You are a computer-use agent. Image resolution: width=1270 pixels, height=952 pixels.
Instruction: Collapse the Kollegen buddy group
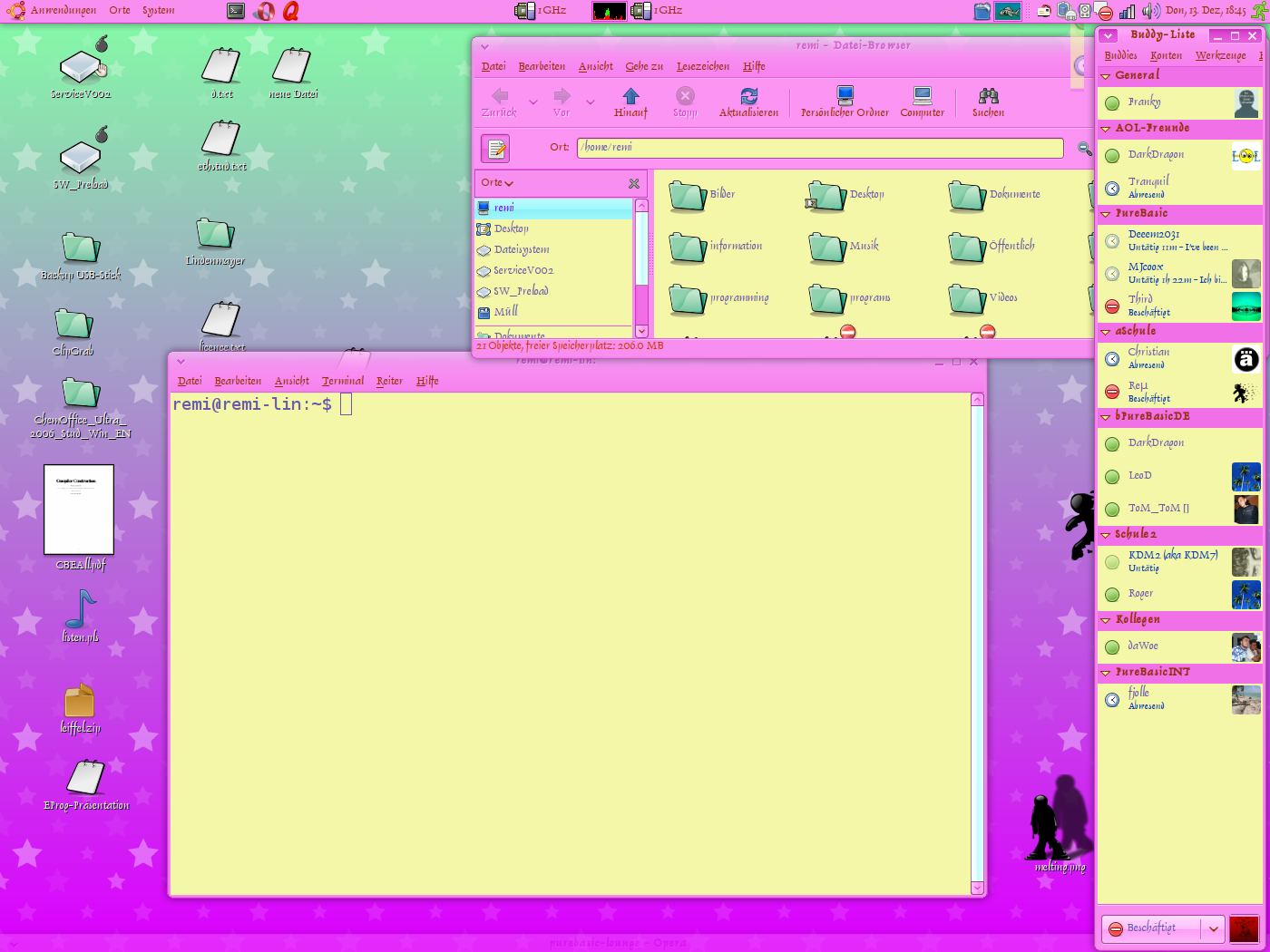1106,620
